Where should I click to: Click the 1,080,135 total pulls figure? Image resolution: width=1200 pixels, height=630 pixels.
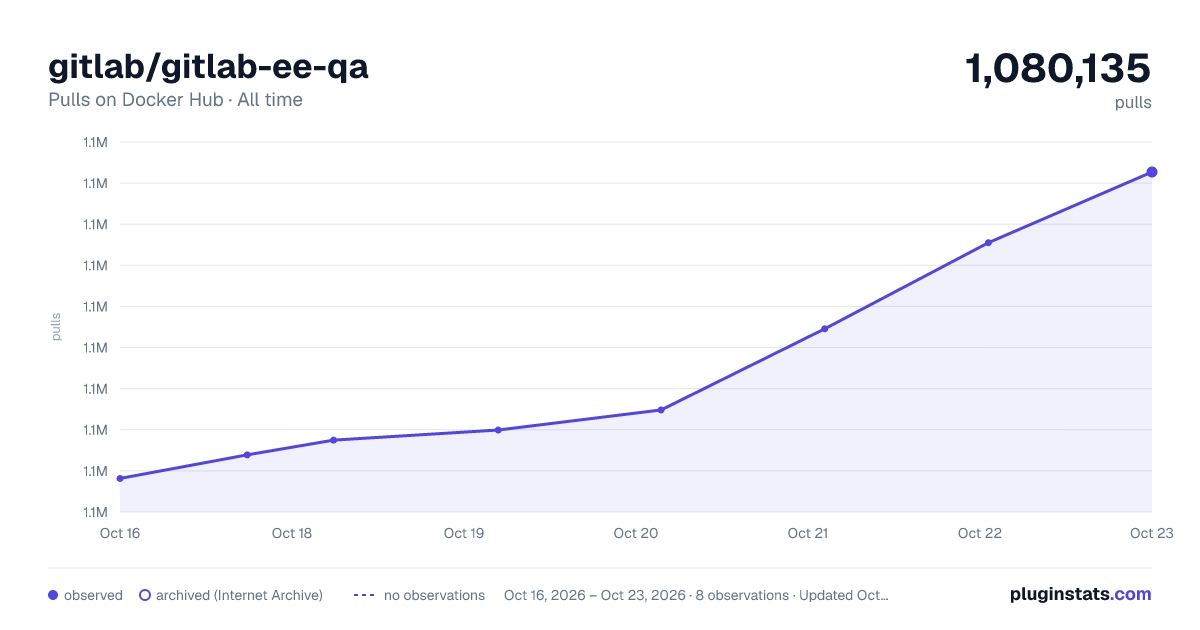click(x=1058, y=69)
